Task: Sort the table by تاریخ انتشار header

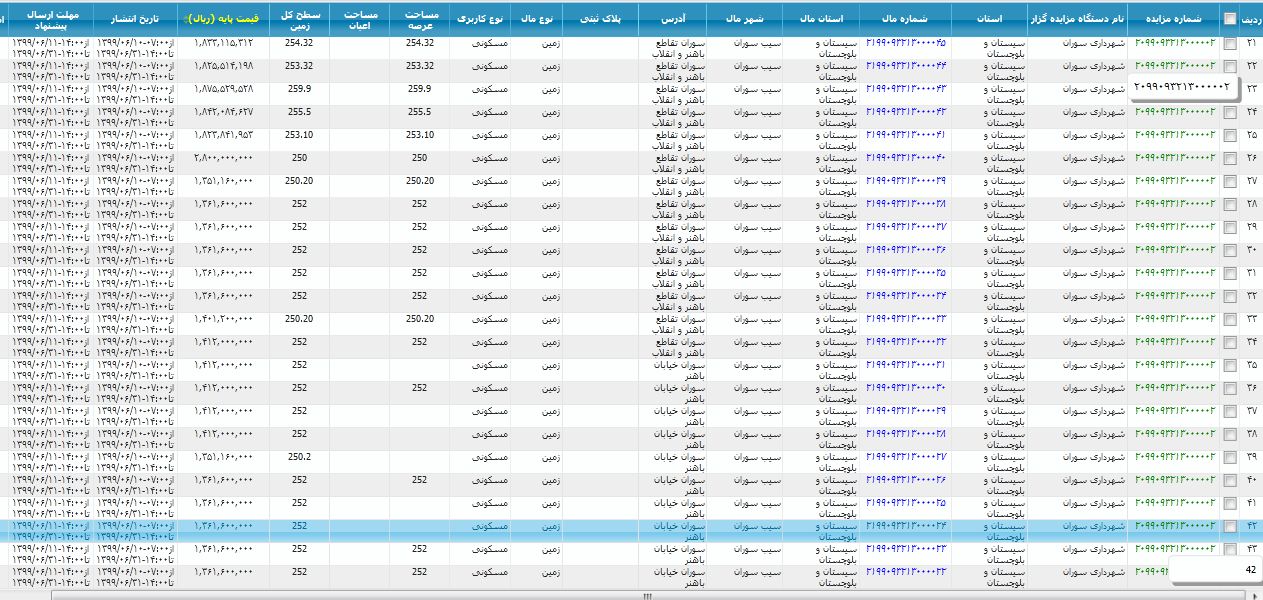Action: (x=134, y=18)
